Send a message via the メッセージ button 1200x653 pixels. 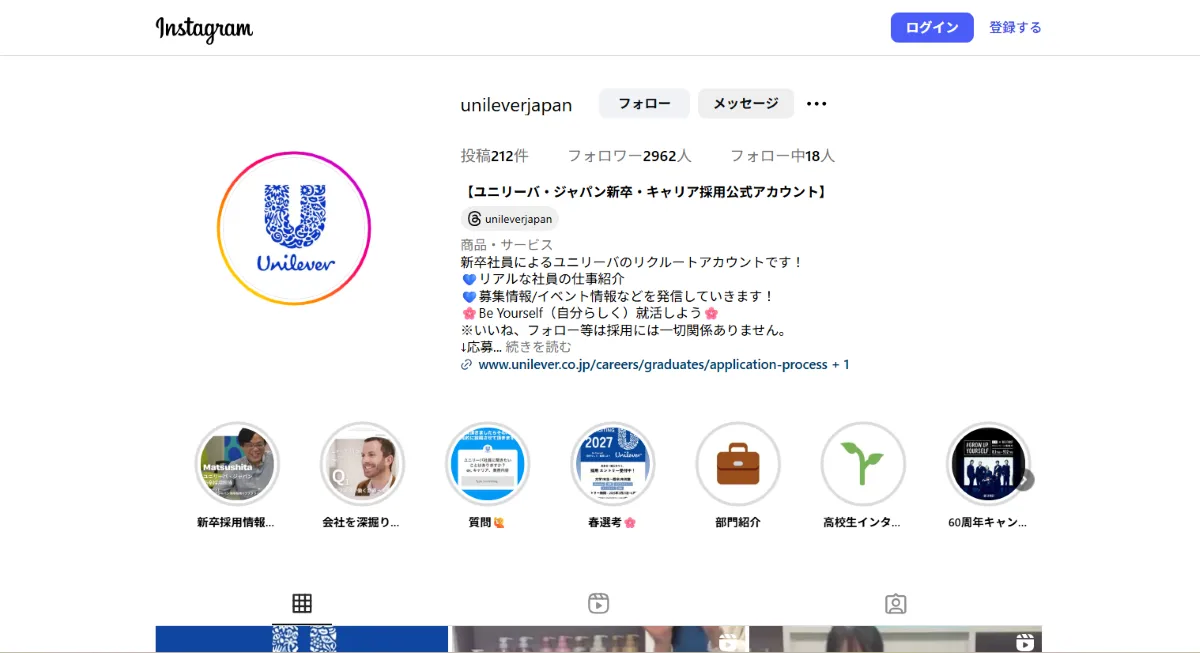[746, 104]
